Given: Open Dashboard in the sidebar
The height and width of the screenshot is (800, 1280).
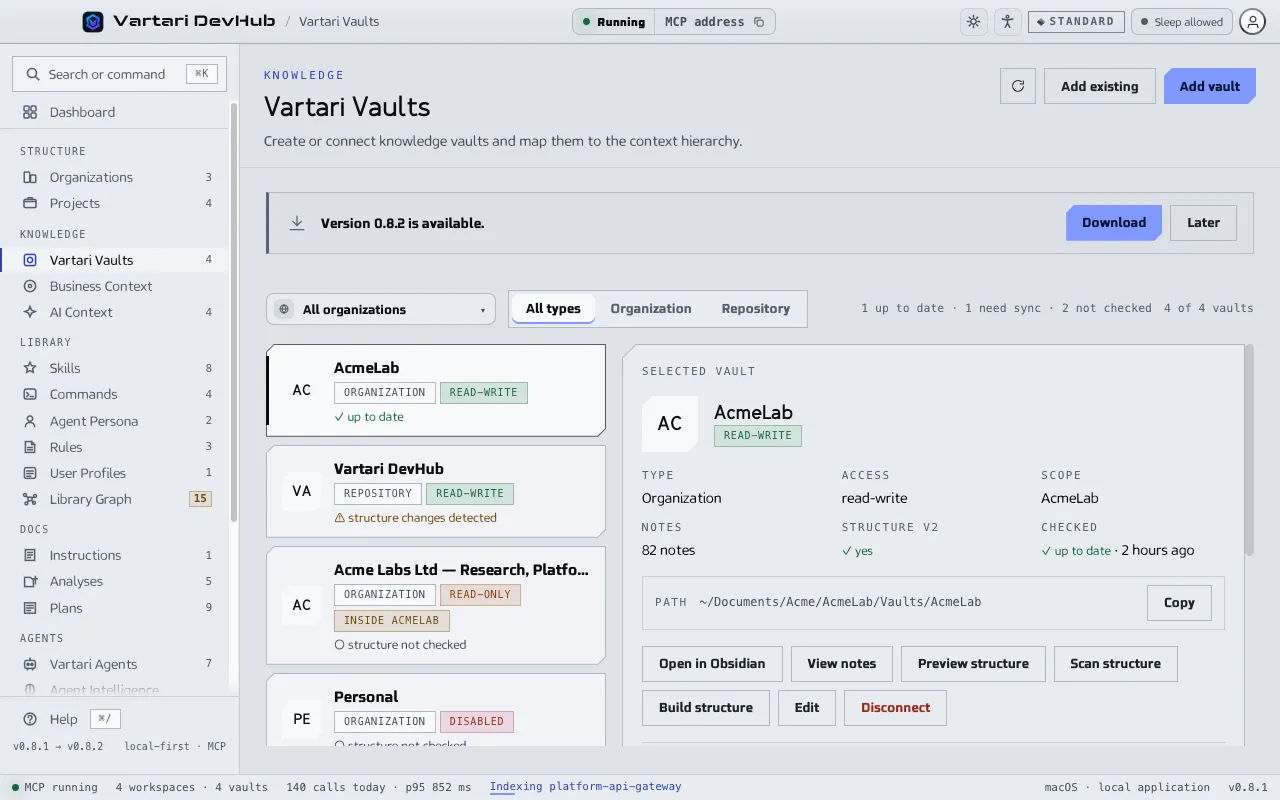Looking at the screenshot, I should [x=115, y=112].
